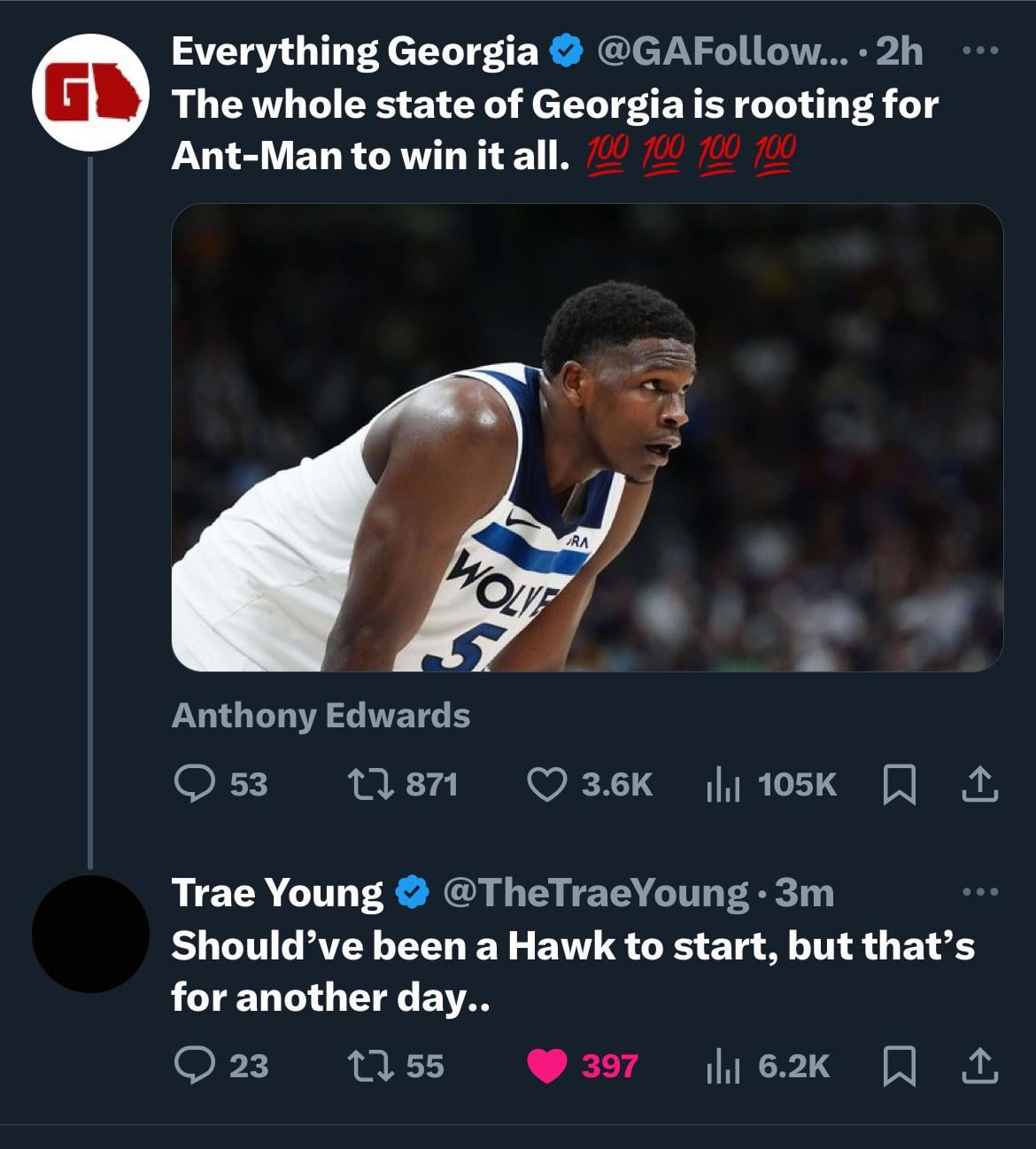The image size is (1036, 1149).
Task: Unlike Trae Young's reply
Action: coord(547,1066)
